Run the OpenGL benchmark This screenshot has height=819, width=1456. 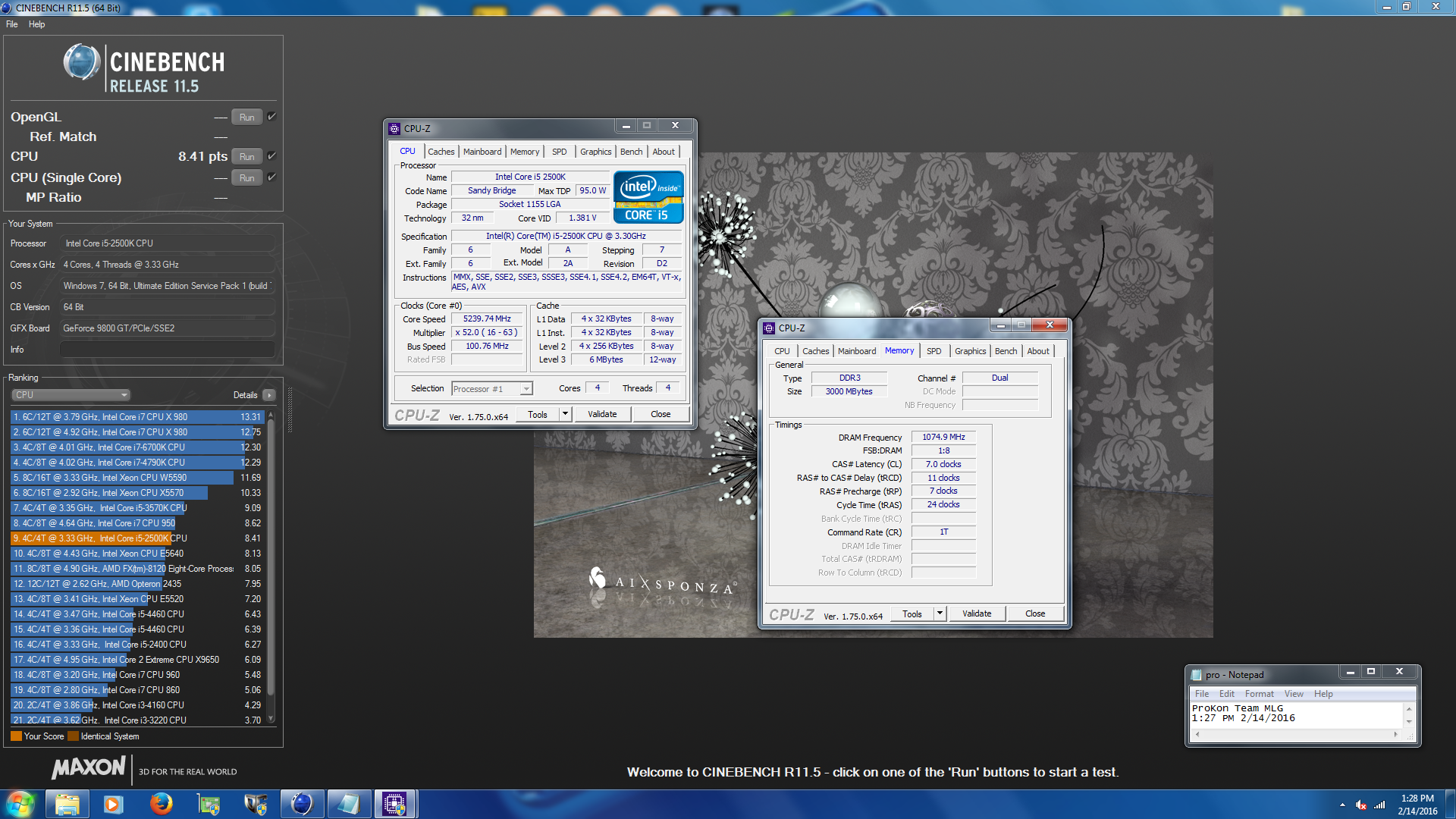pyautogui.click(x=247, y=117)
